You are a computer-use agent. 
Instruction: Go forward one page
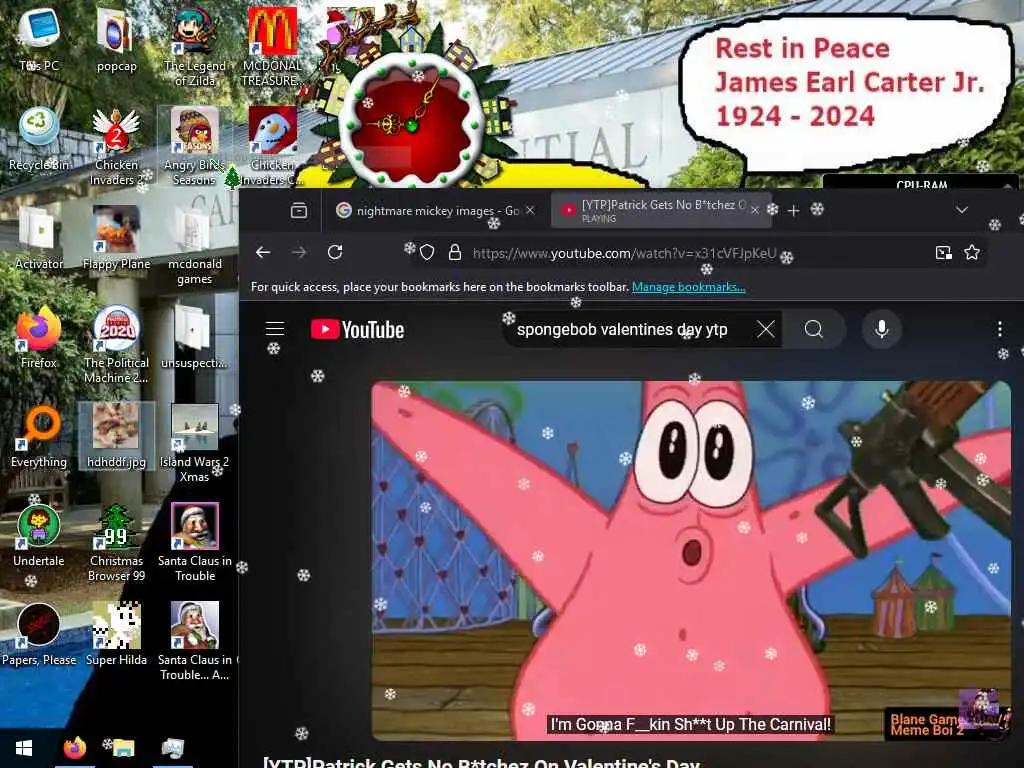[299, 253]
